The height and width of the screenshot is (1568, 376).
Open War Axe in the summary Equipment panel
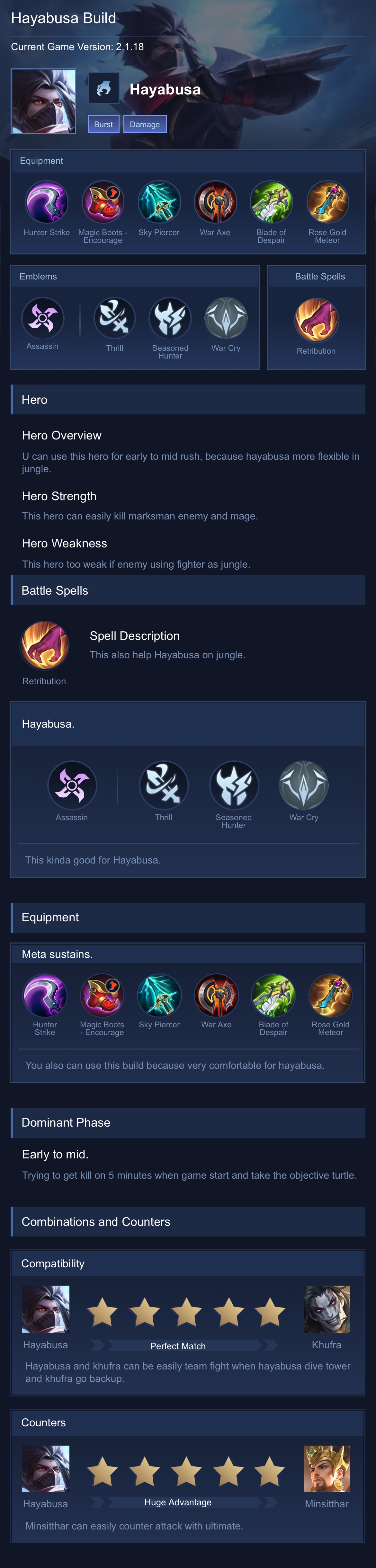(215, 202)
